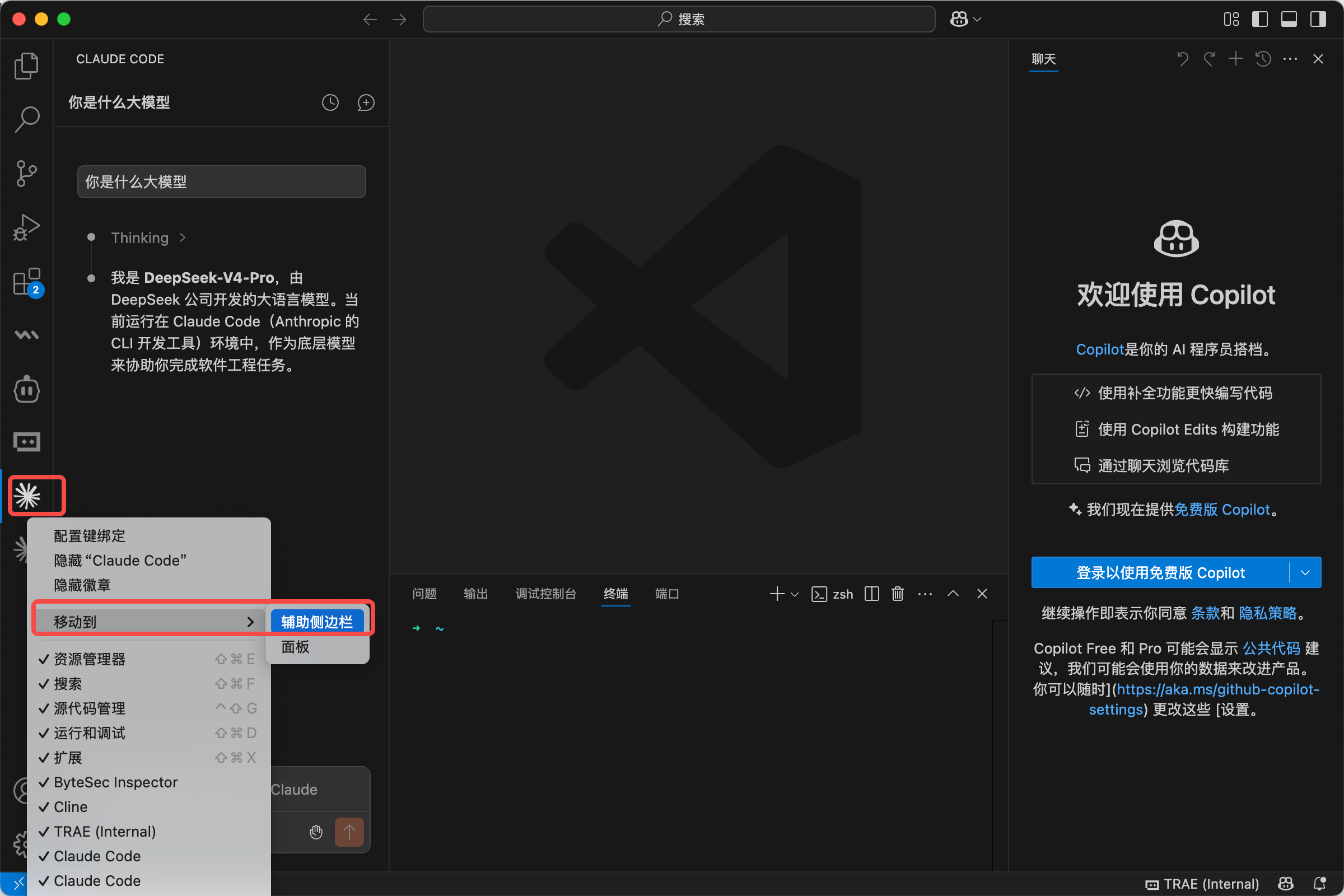The image size is (1344, 896).
Task: Open 公共代码 link
Action: click(x=1271, y=648)
